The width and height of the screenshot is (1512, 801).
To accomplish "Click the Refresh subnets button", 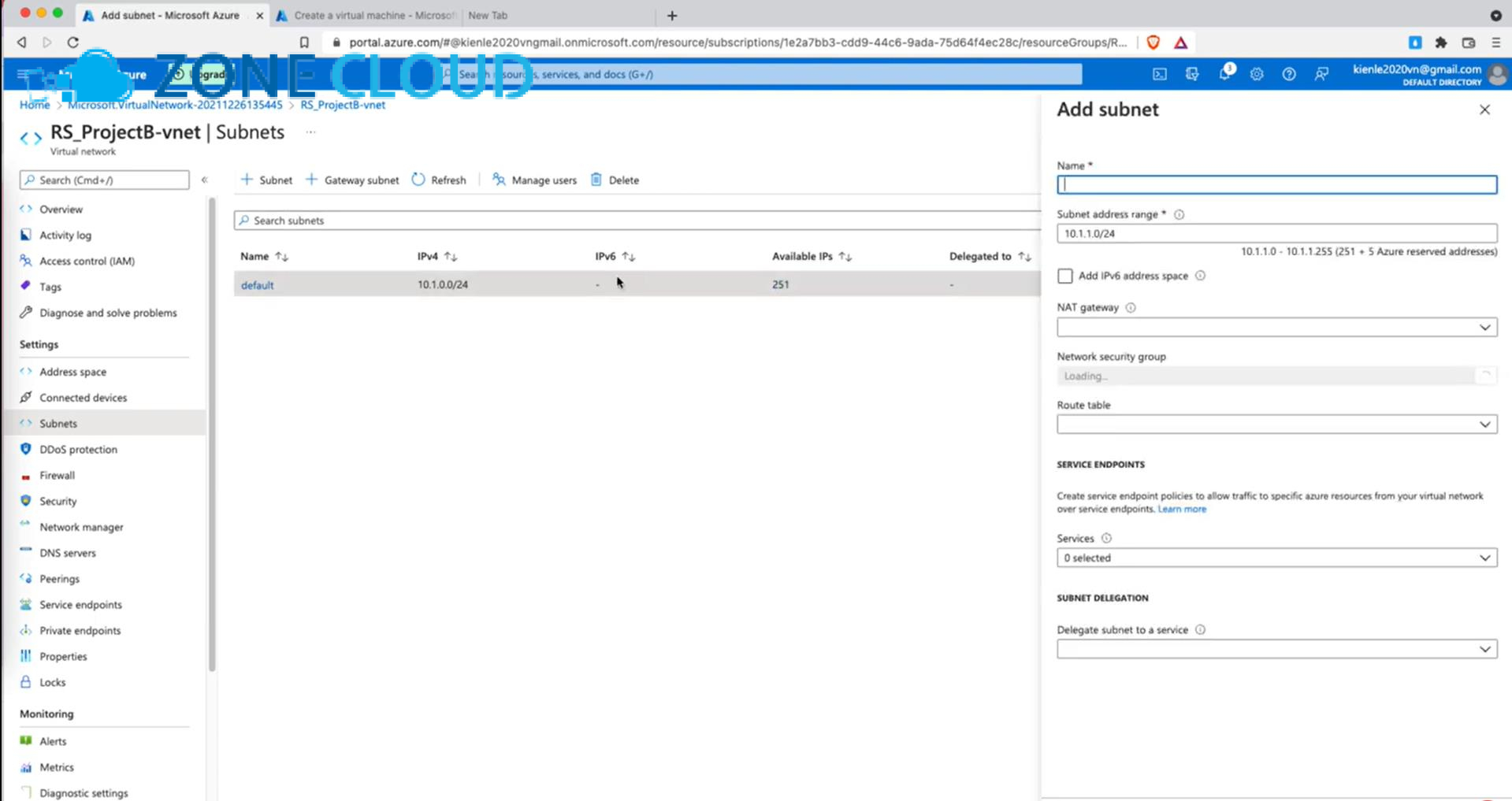I will 439,180.
